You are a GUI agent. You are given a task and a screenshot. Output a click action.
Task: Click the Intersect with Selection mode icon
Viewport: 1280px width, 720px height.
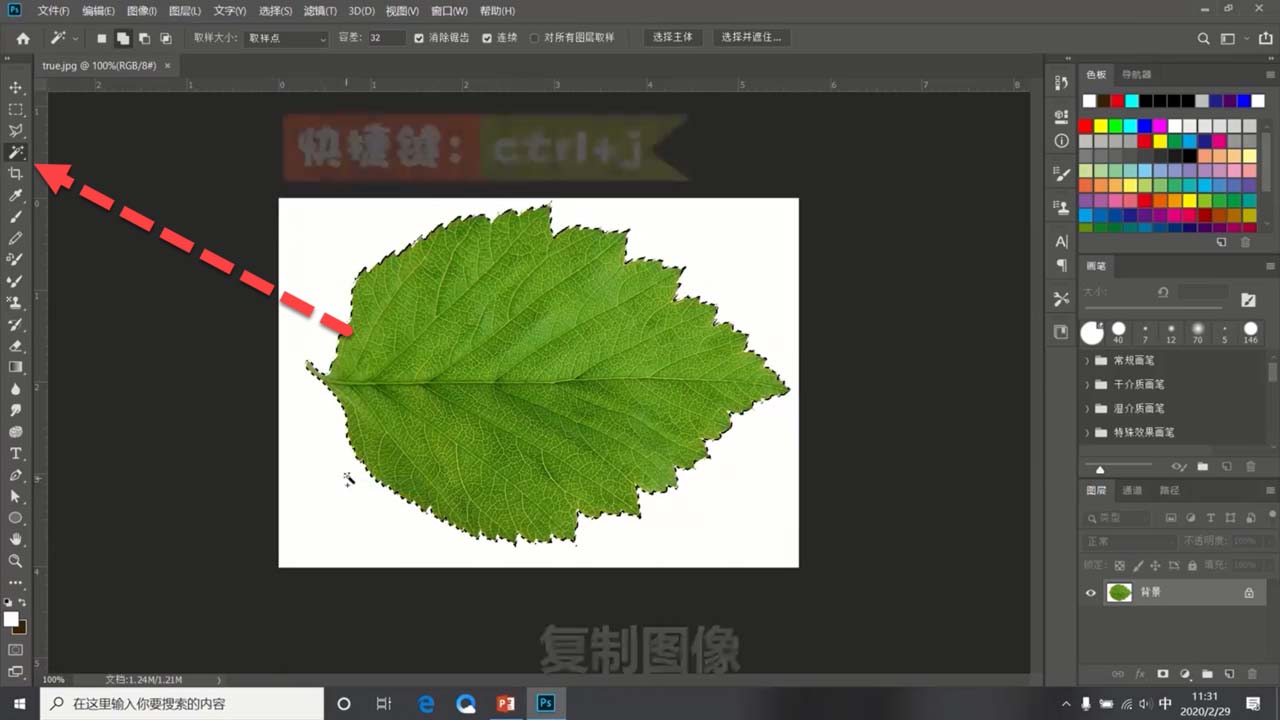point(166,38)
